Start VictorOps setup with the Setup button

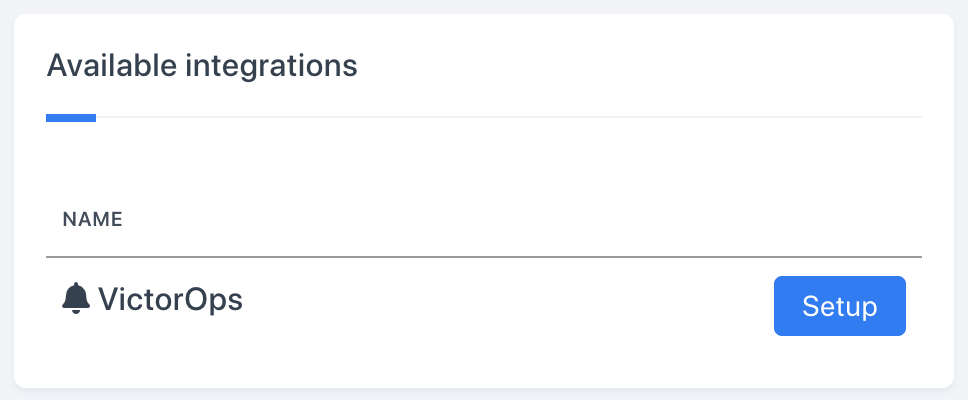click(x=839, y=306)
